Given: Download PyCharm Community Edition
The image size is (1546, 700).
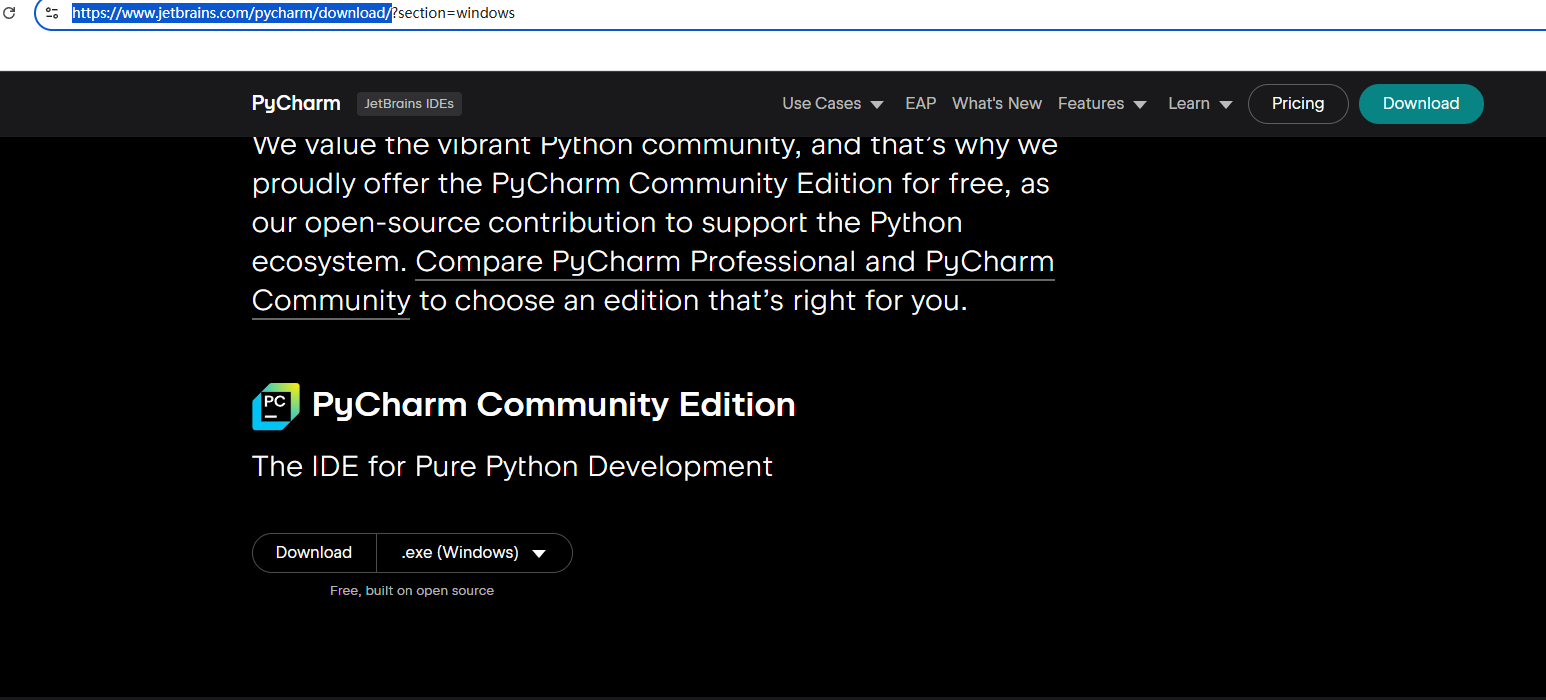Looking at the screenshot, I should [x=314, y=553].
